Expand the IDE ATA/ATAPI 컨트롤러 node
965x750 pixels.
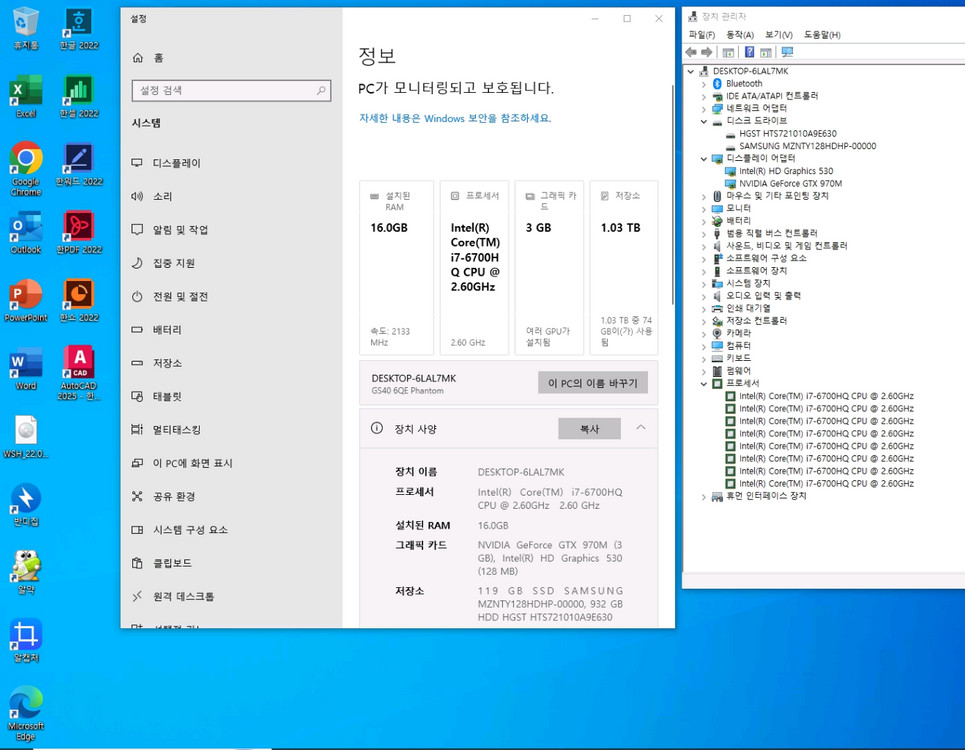tap(703, 97)
